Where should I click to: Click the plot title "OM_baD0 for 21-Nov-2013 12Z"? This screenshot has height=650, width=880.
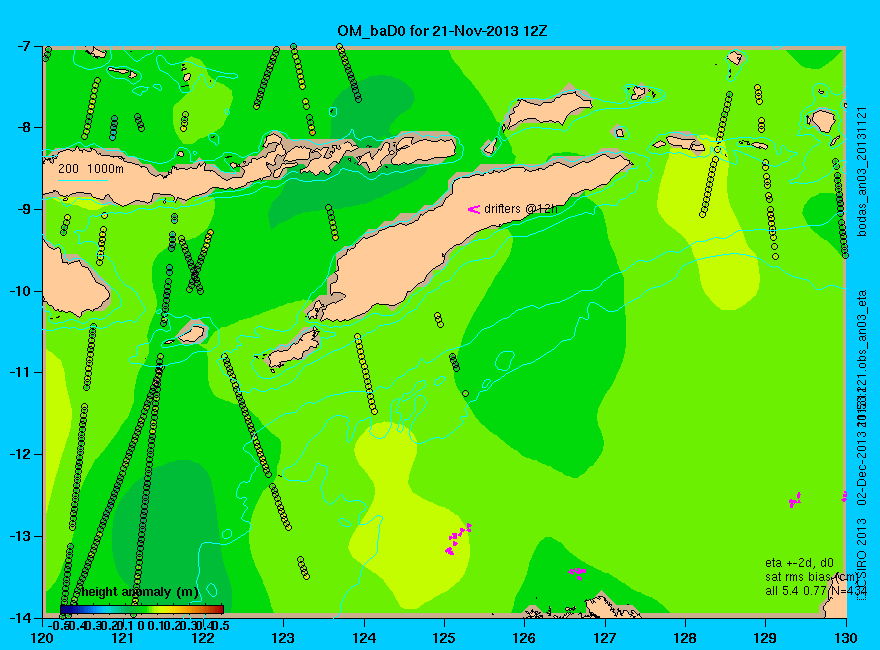click(442, 31)
